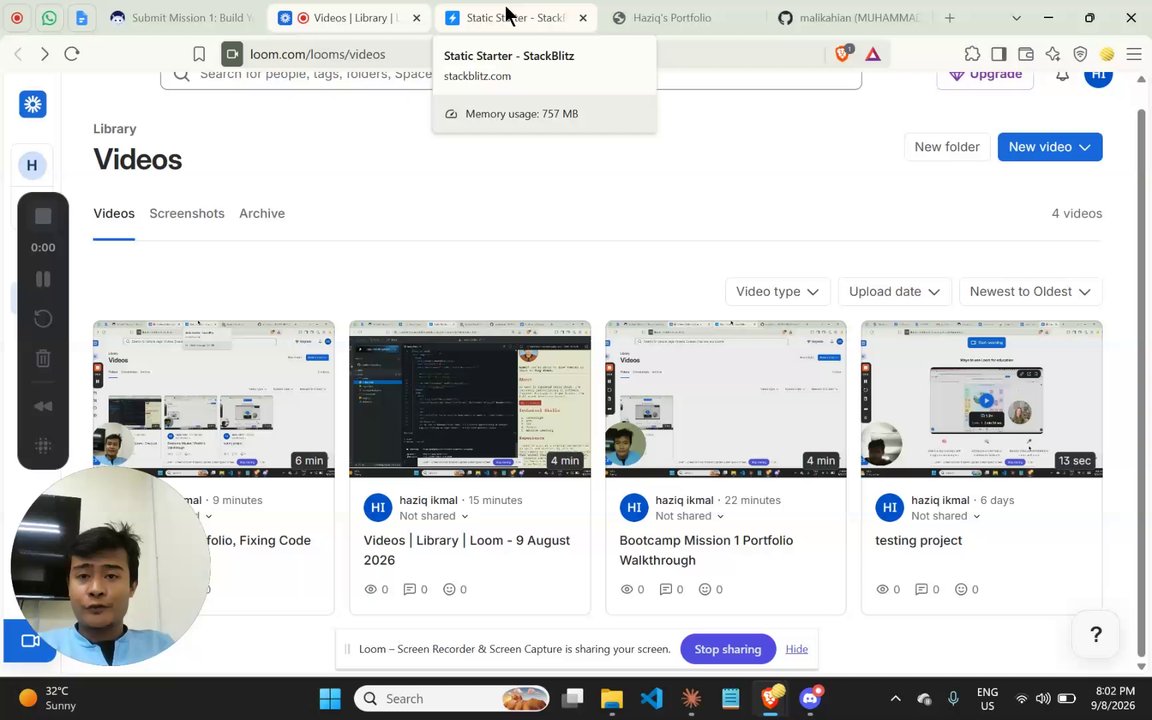Open the Bootcamp Mission 1 Portfolio thumbnail
The image size is (1152, 720).
tap(725, 399)
